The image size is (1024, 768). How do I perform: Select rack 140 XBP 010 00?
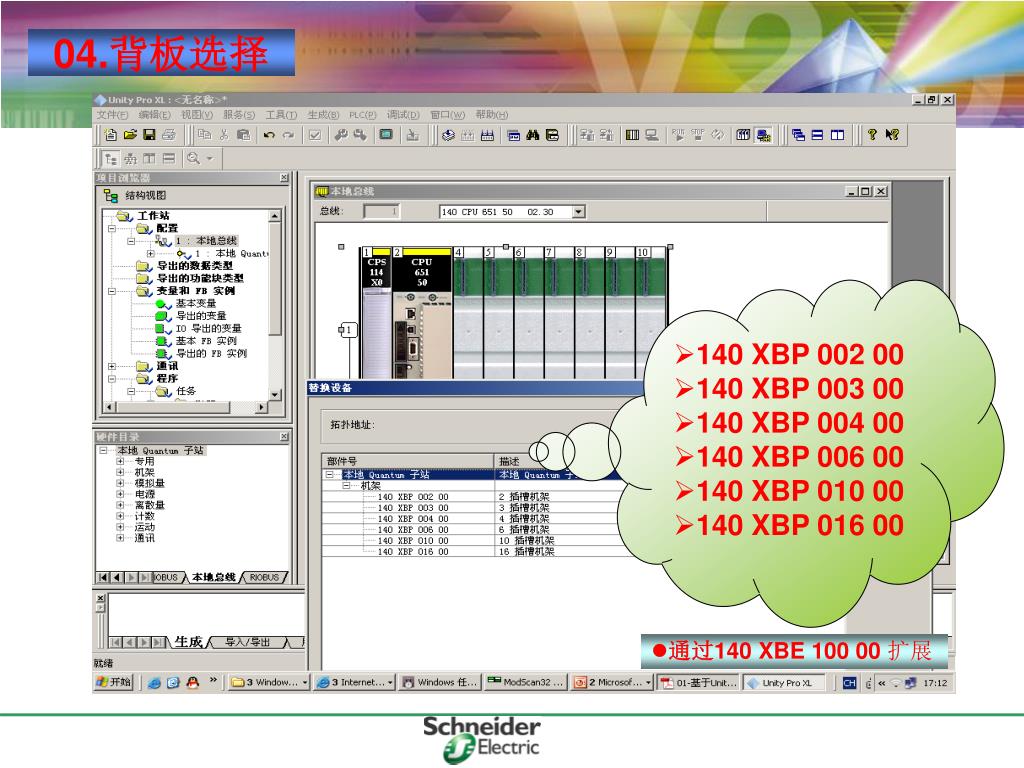[413, 541]
